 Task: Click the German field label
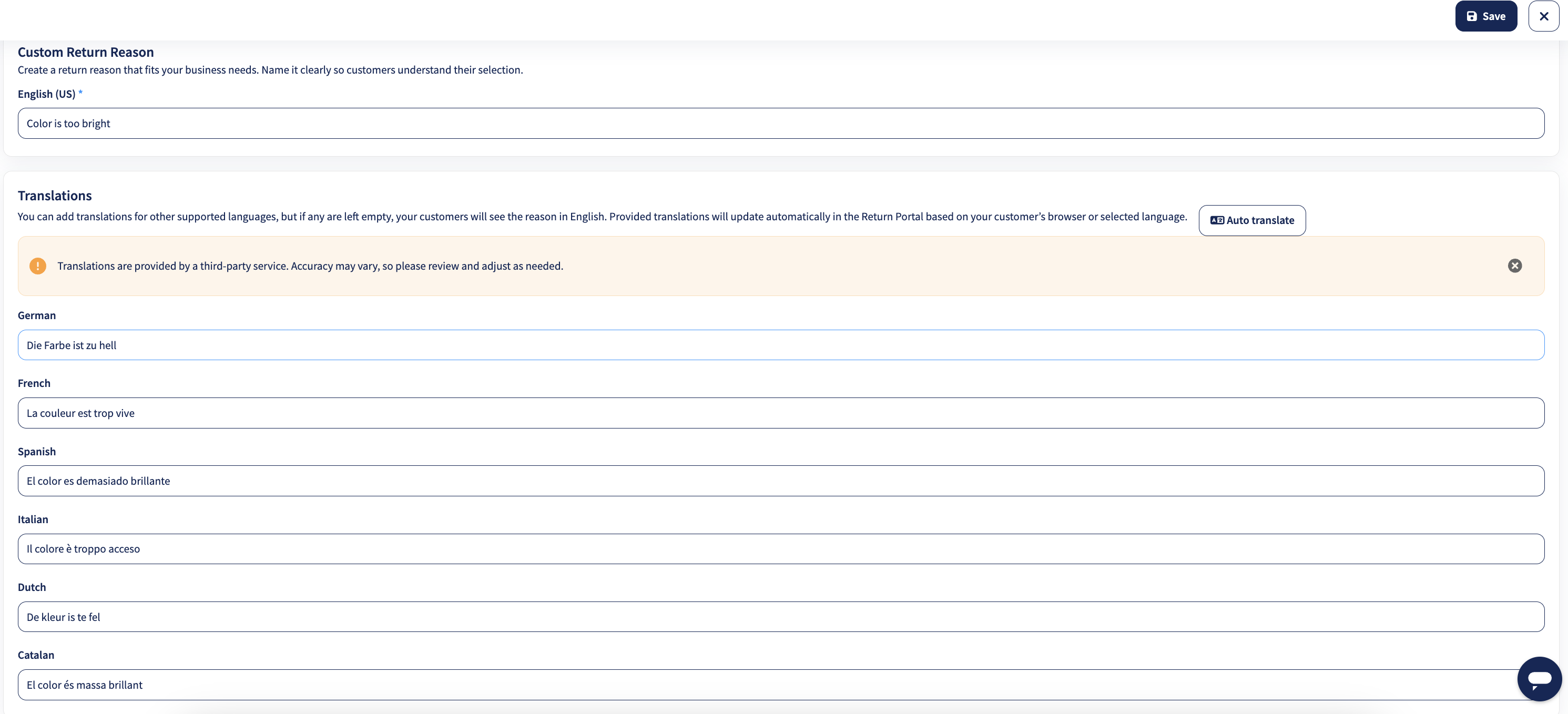(x=36, y=315)
